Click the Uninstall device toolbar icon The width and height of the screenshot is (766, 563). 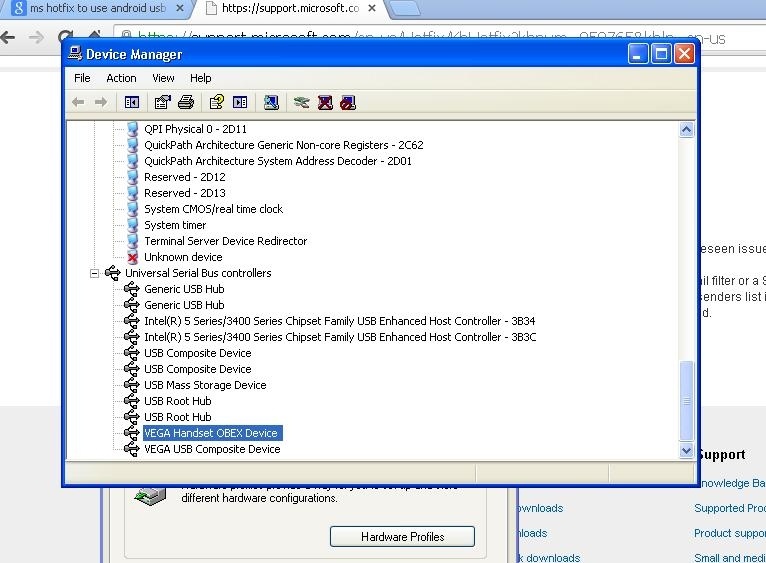click(325, 102)
